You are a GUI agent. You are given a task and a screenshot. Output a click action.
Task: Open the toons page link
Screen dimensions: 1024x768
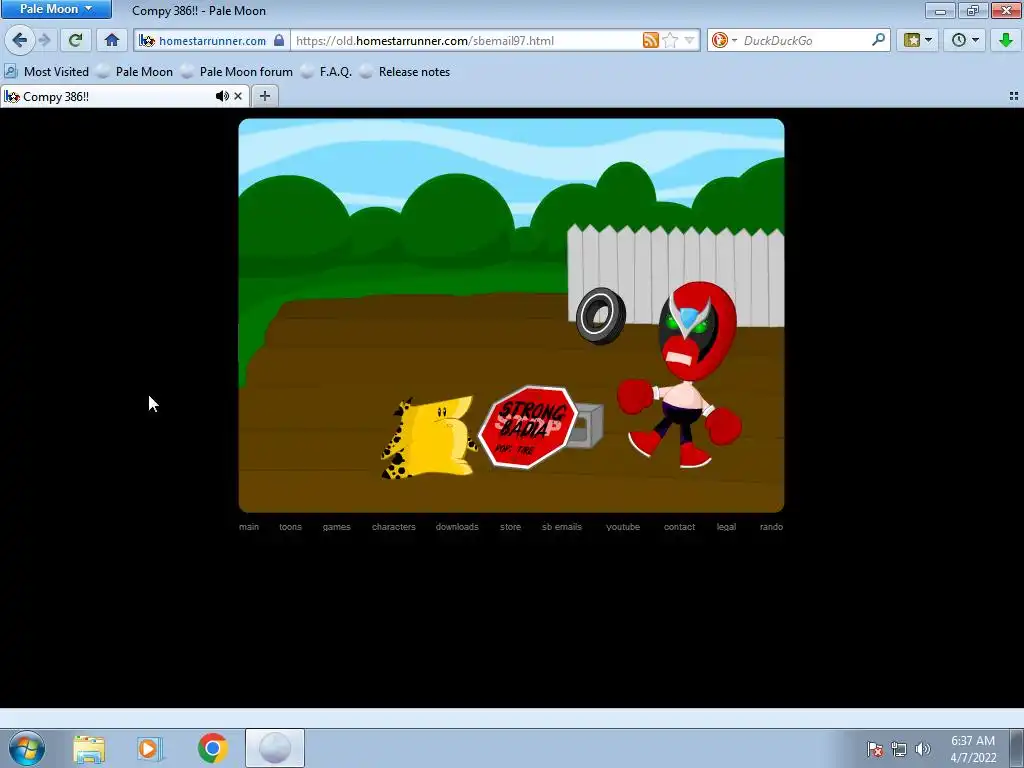(291, 526)
